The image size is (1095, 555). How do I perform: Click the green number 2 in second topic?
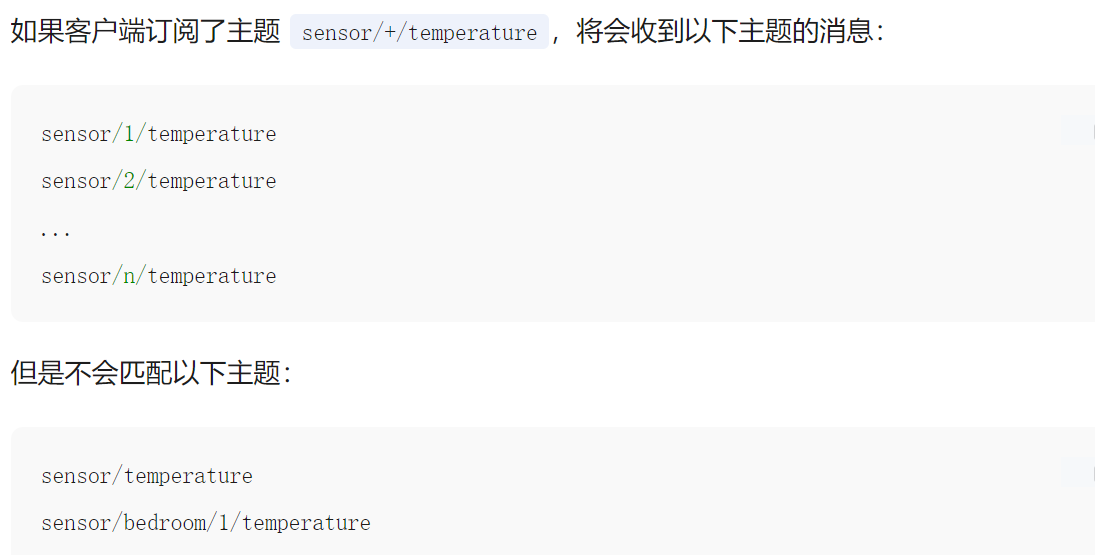pyautogui.click(x=130, y=181)
